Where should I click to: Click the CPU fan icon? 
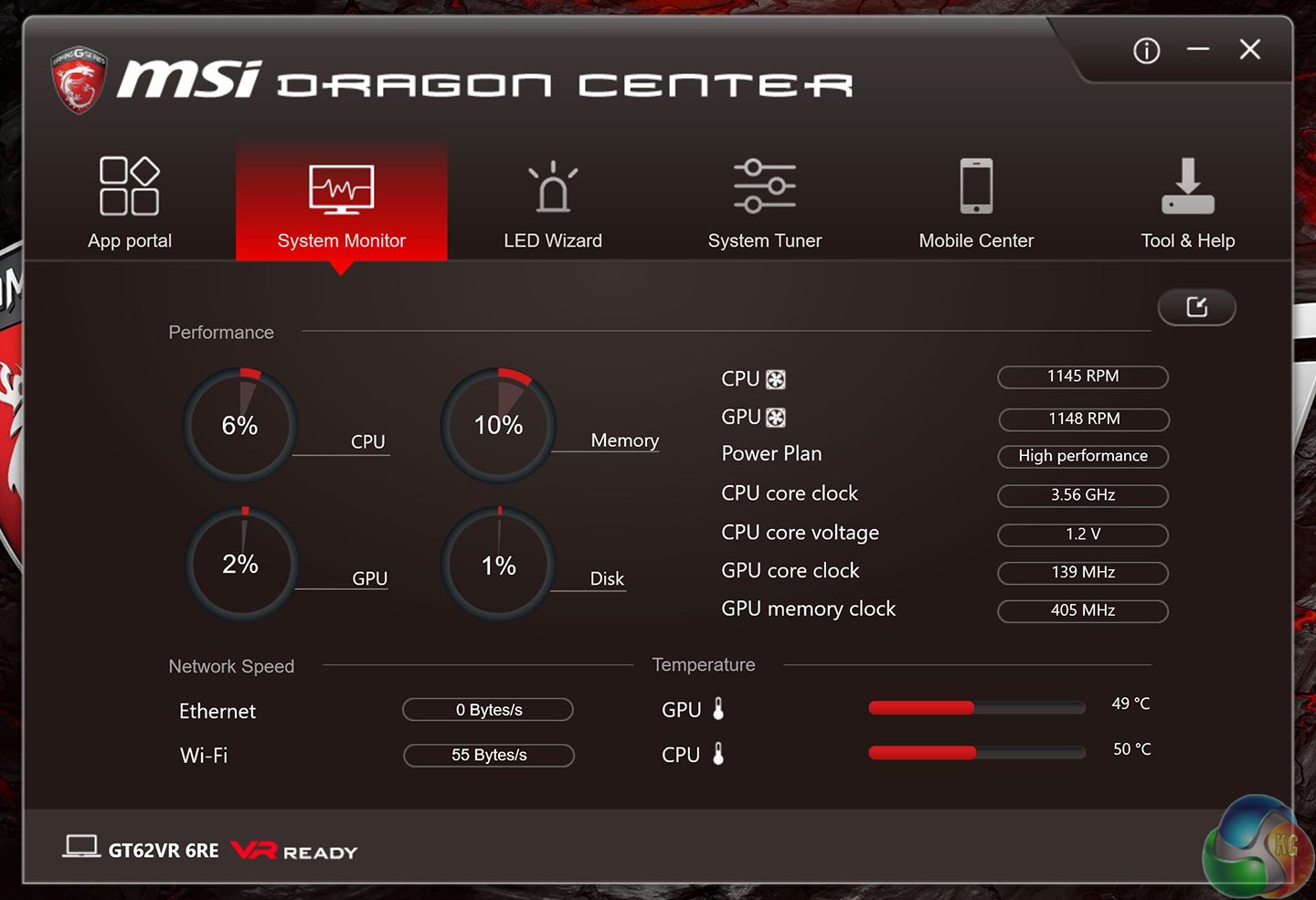[x=776, y=379]
